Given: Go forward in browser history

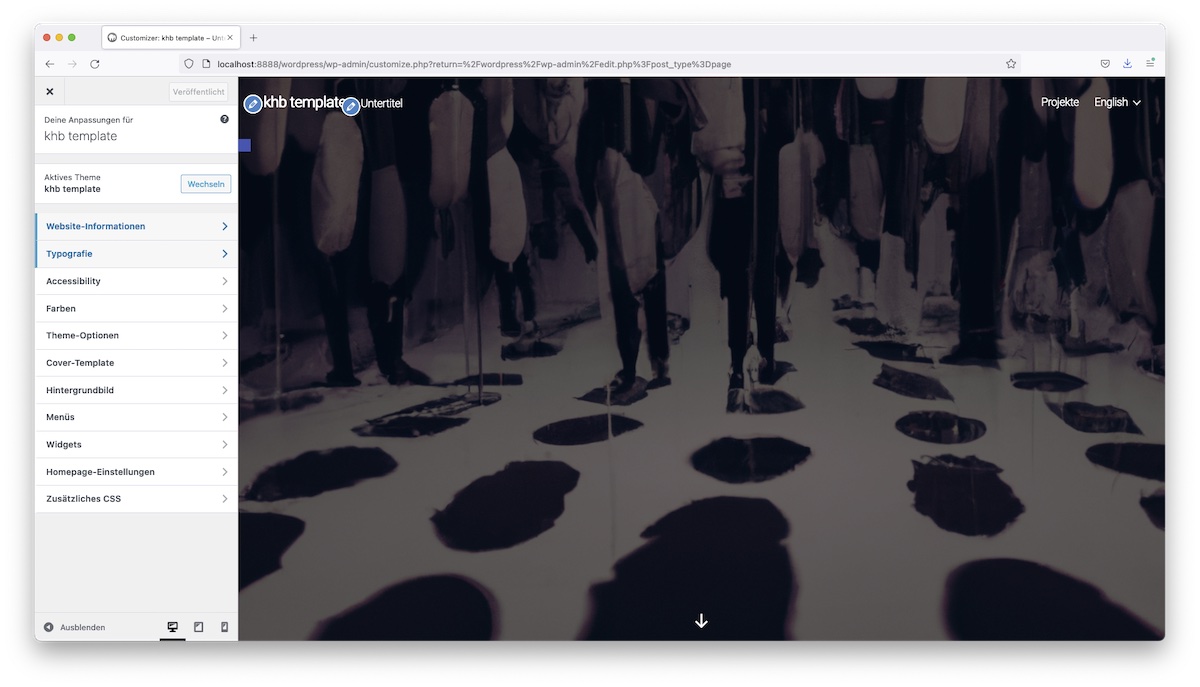Looking at the screenshot, I should pos(72,64).
